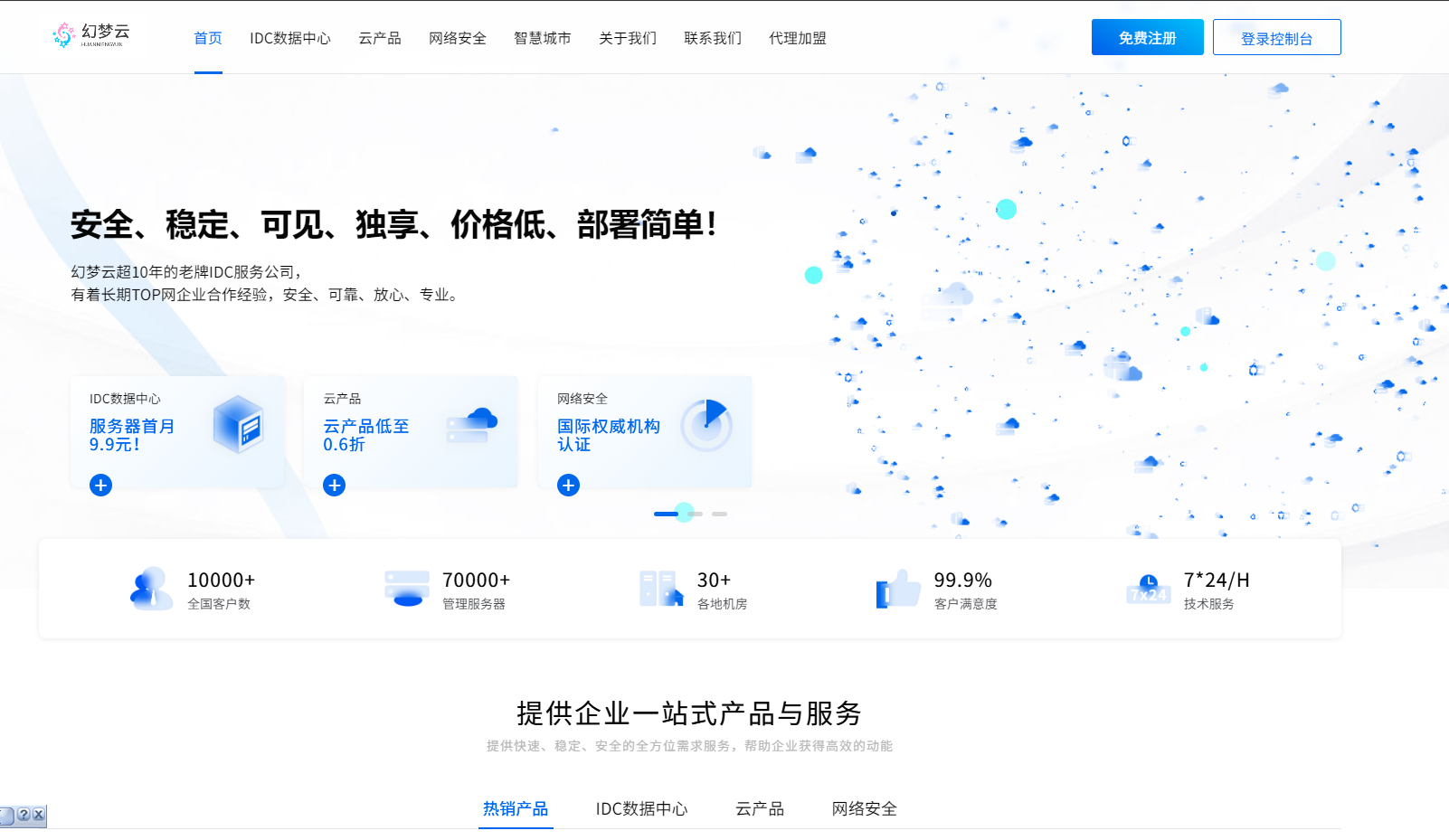Viewport: 1449px width, 840px height.
Task: Select the 热销产品 tab
Action: (x=516, y=808)
